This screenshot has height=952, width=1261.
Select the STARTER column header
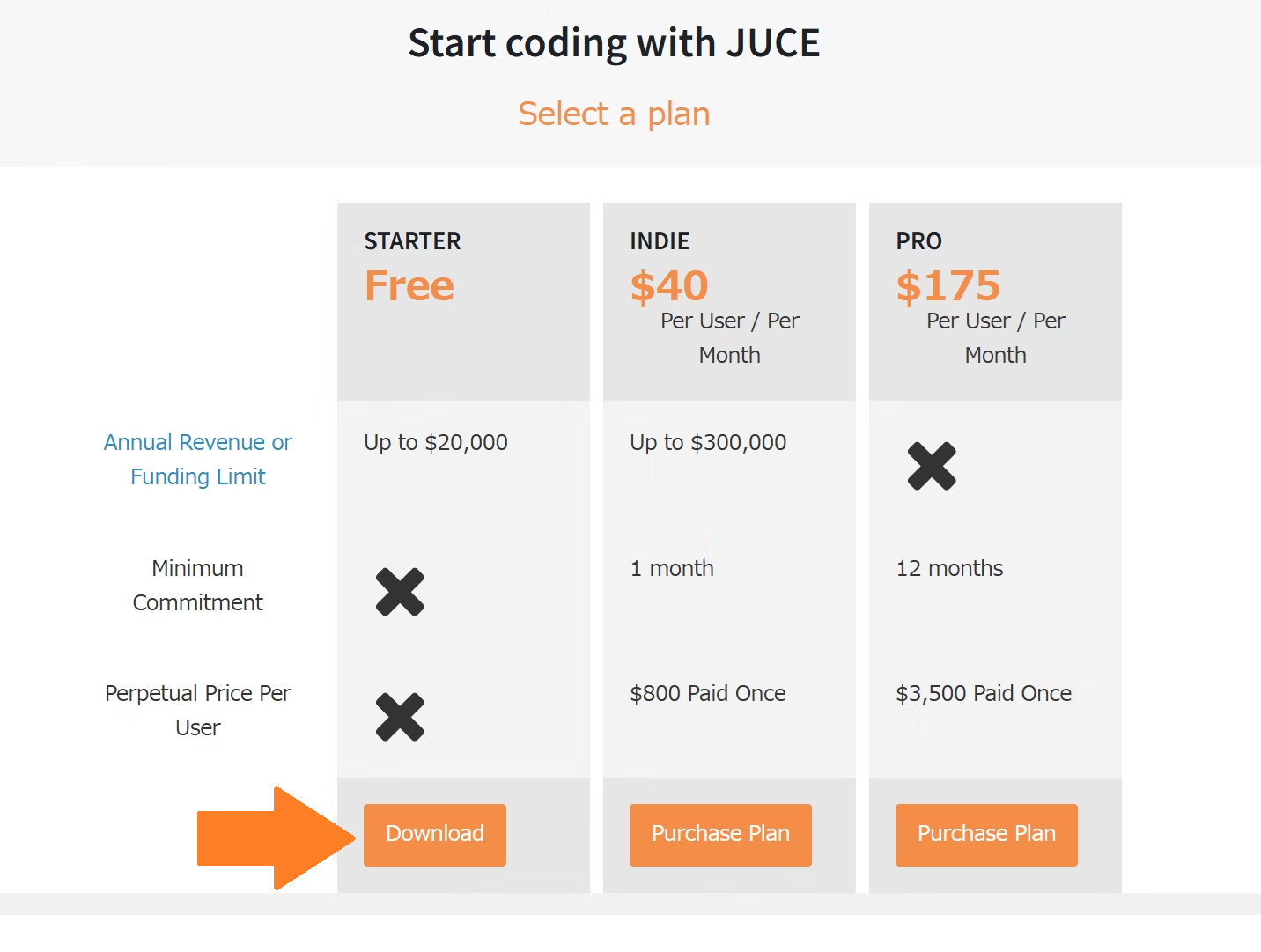pos(412,240)
